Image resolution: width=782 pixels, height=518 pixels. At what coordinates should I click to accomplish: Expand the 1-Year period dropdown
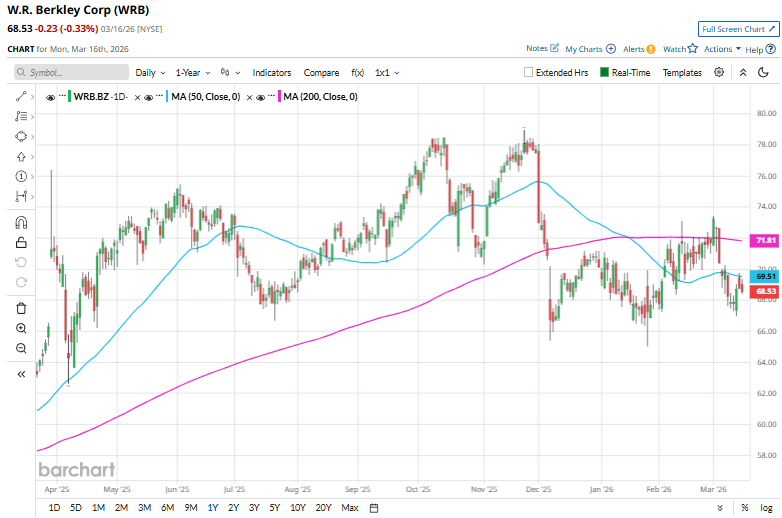coord(192,73)
